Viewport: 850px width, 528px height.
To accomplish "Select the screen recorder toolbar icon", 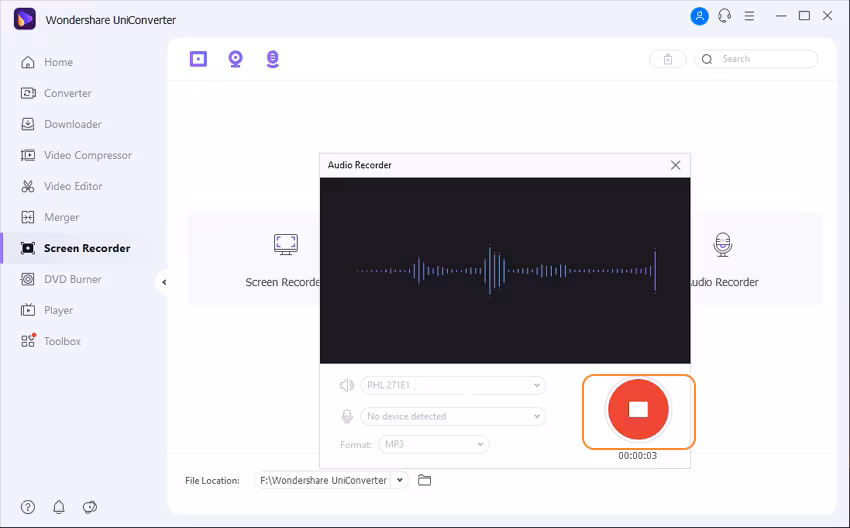I will (x=198, y=59).
